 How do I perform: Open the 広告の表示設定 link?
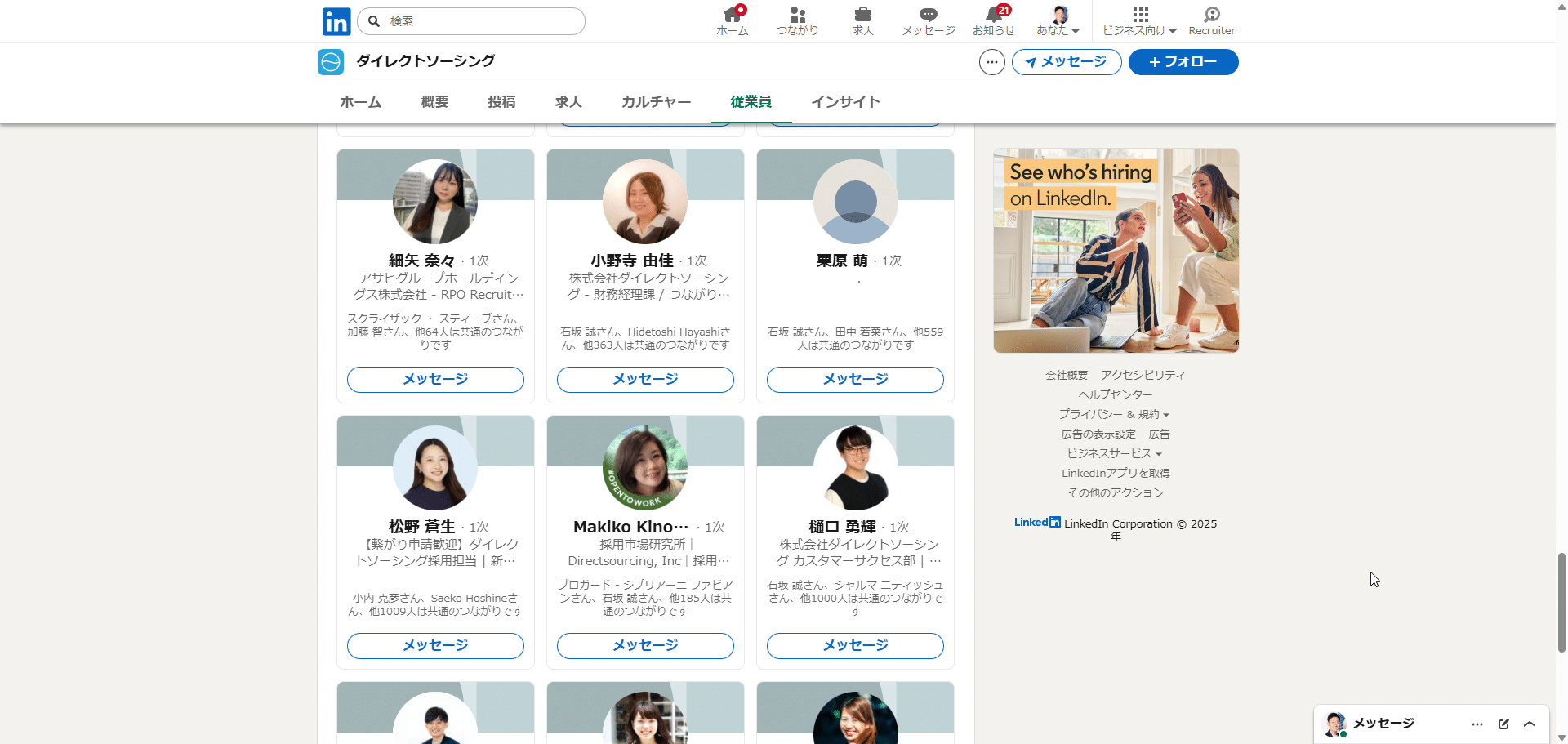pos(1098,434)
